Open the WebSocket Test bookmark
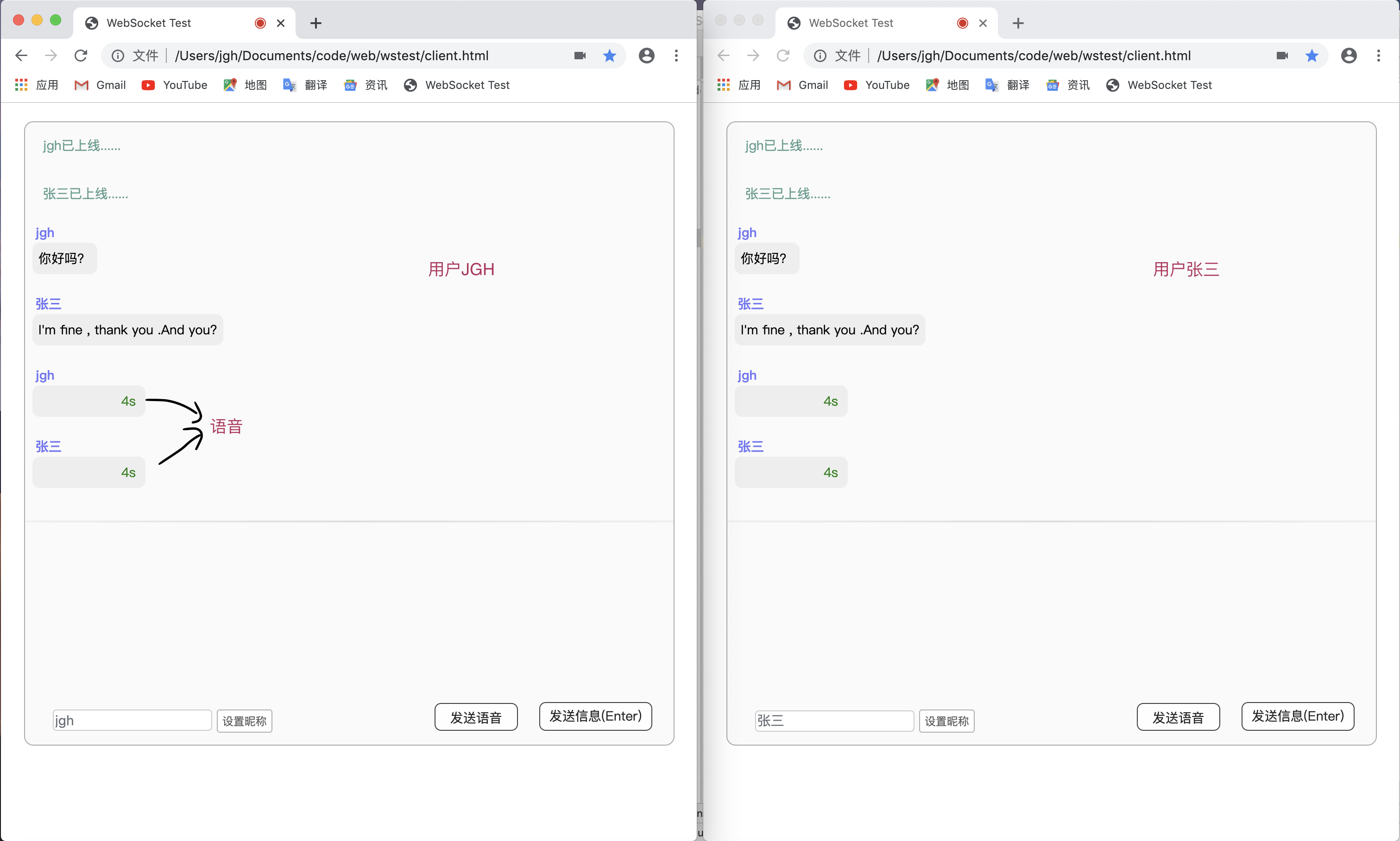The image size is (1400, 841). (x=457, y=85)
